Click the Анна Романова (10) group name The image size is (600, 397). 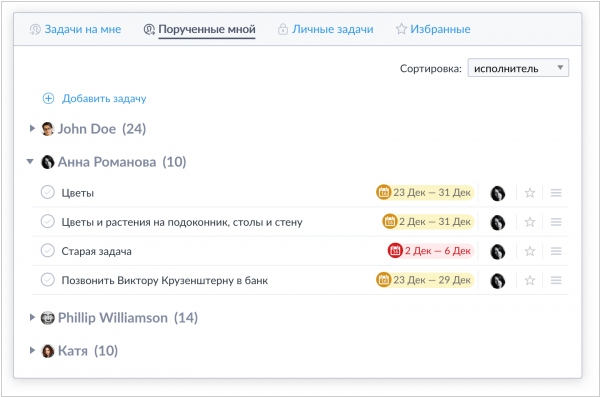(122, 162)
